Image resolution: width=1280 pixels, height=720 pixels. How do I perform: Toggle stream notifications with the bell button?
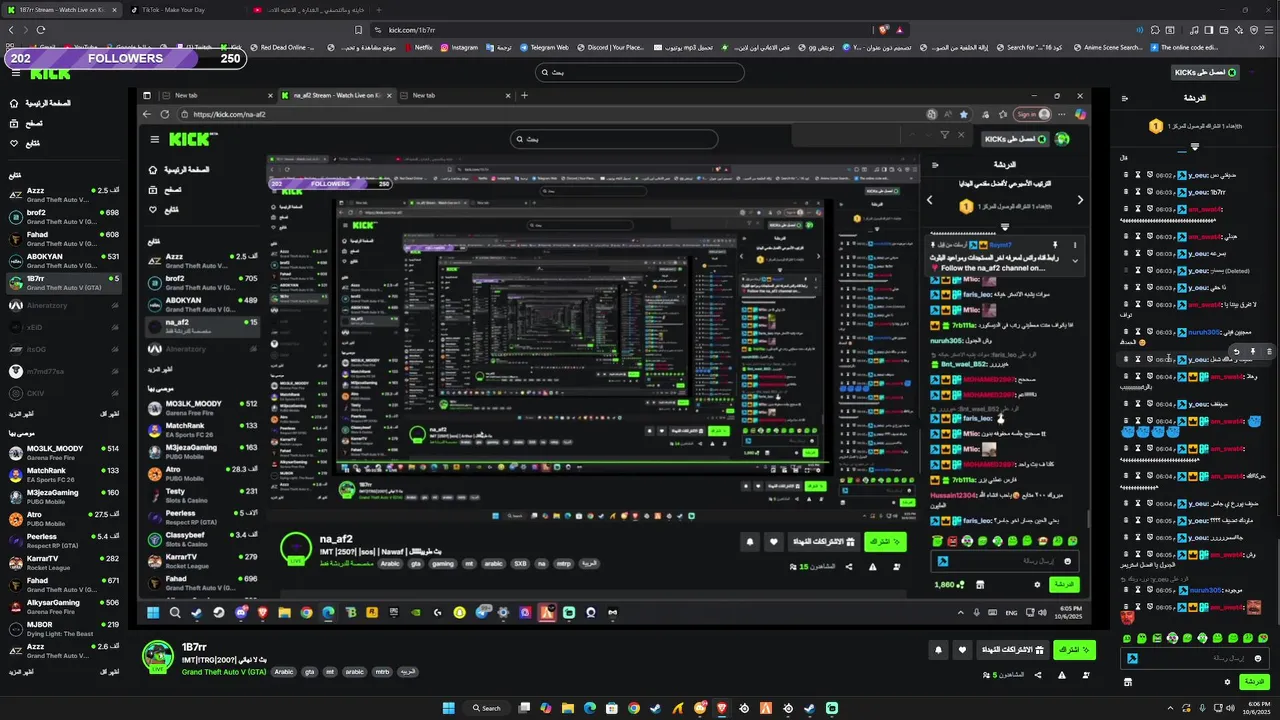938,650
